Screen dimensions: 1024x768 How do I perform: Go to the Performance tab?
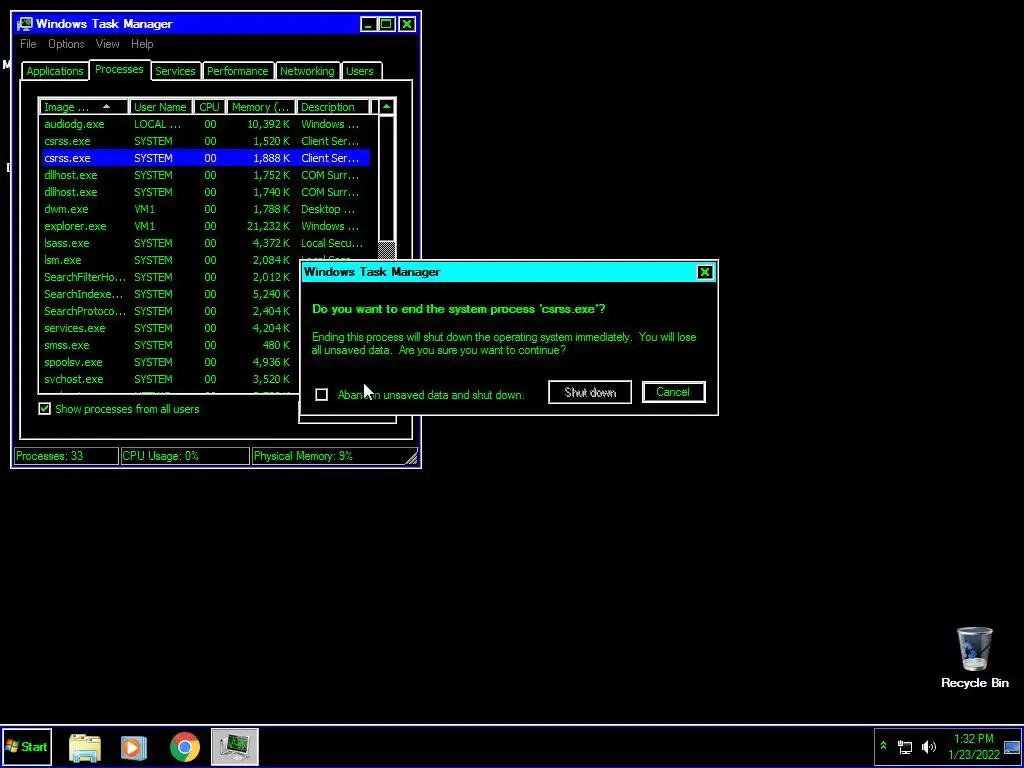pyautogui.click(x=238, y=71)
